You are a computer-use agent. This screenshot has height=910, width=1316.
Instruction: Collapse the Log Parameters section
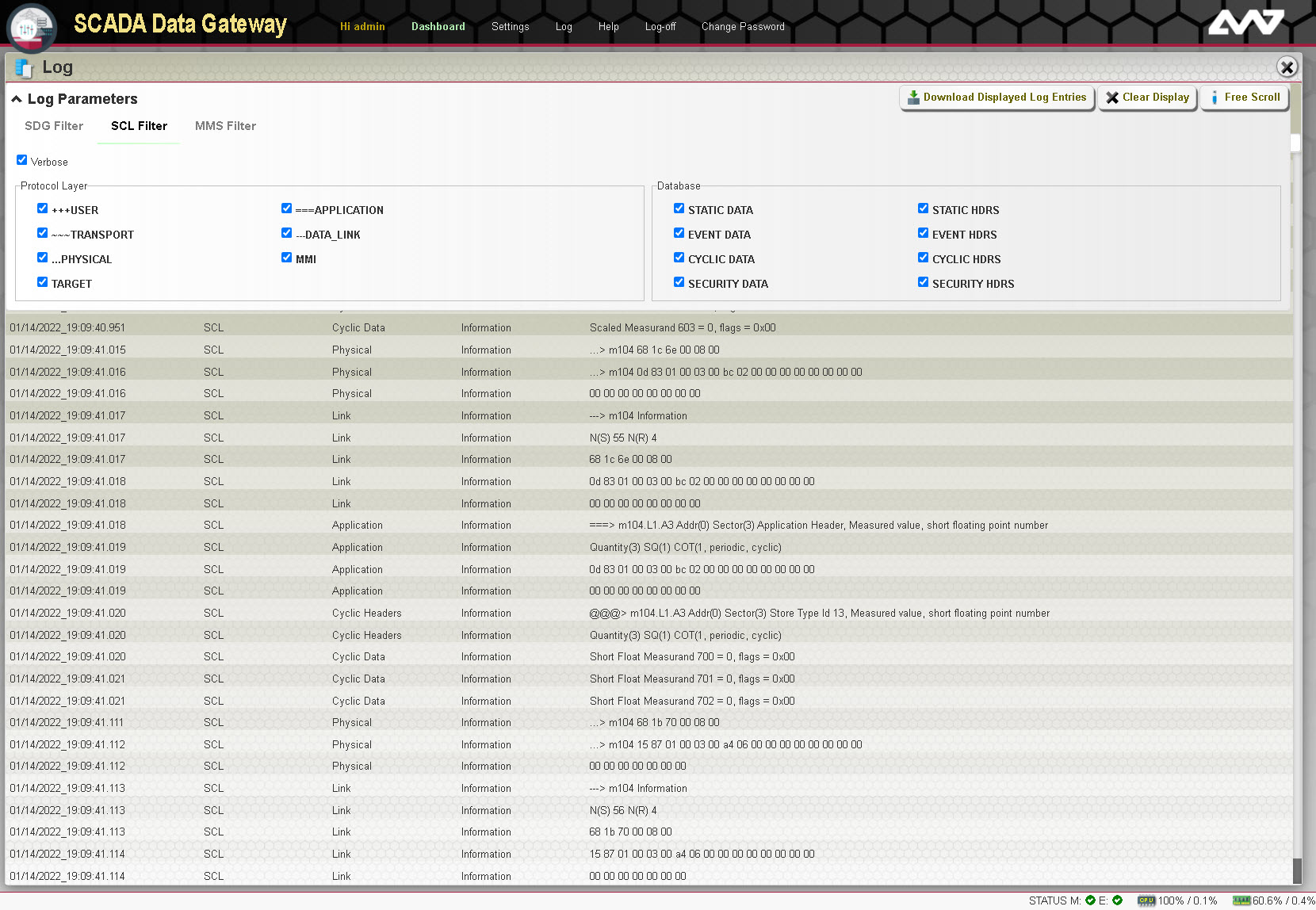(17, 99)
